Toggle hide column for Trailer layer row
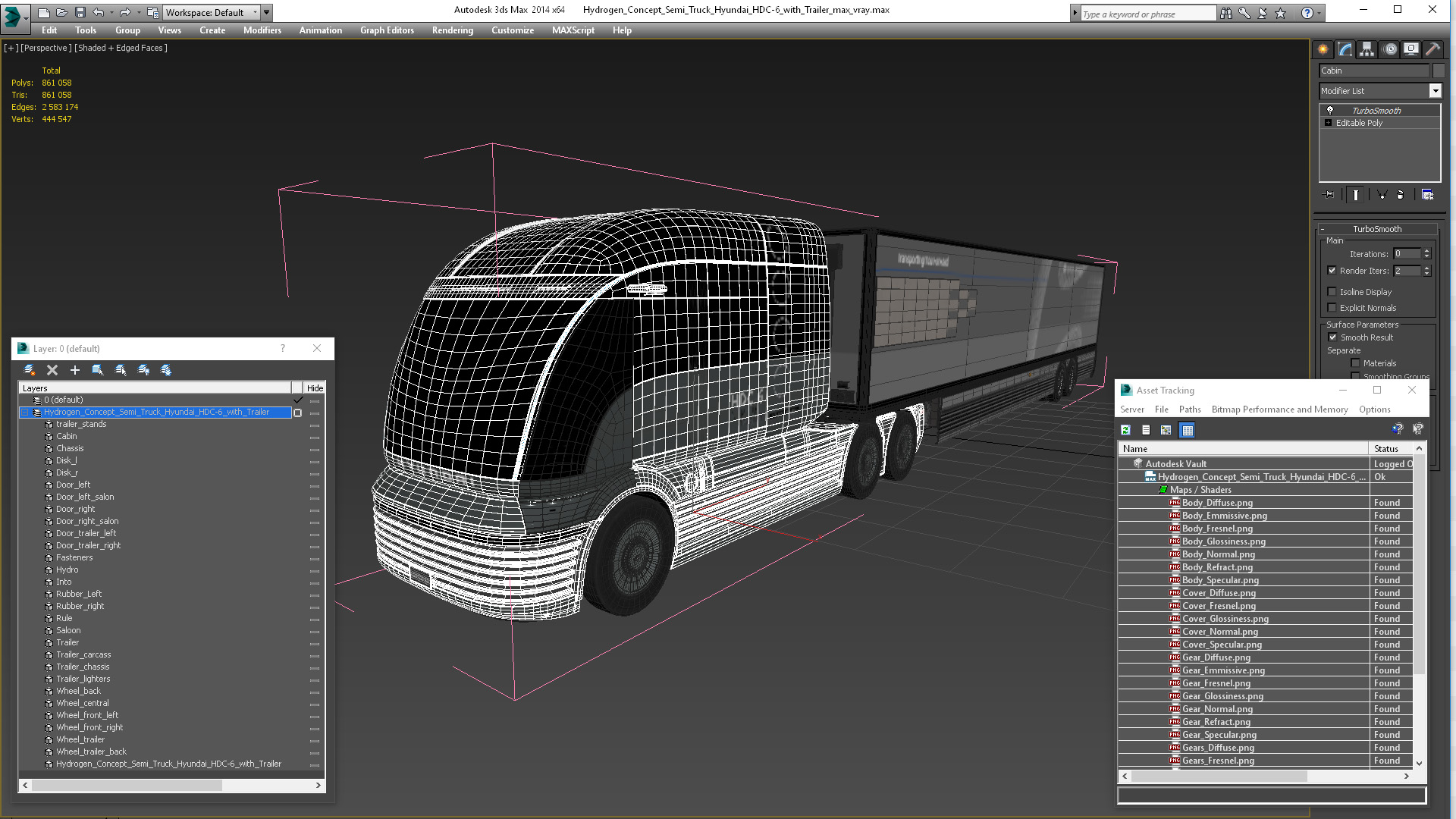 click(315, 643)
